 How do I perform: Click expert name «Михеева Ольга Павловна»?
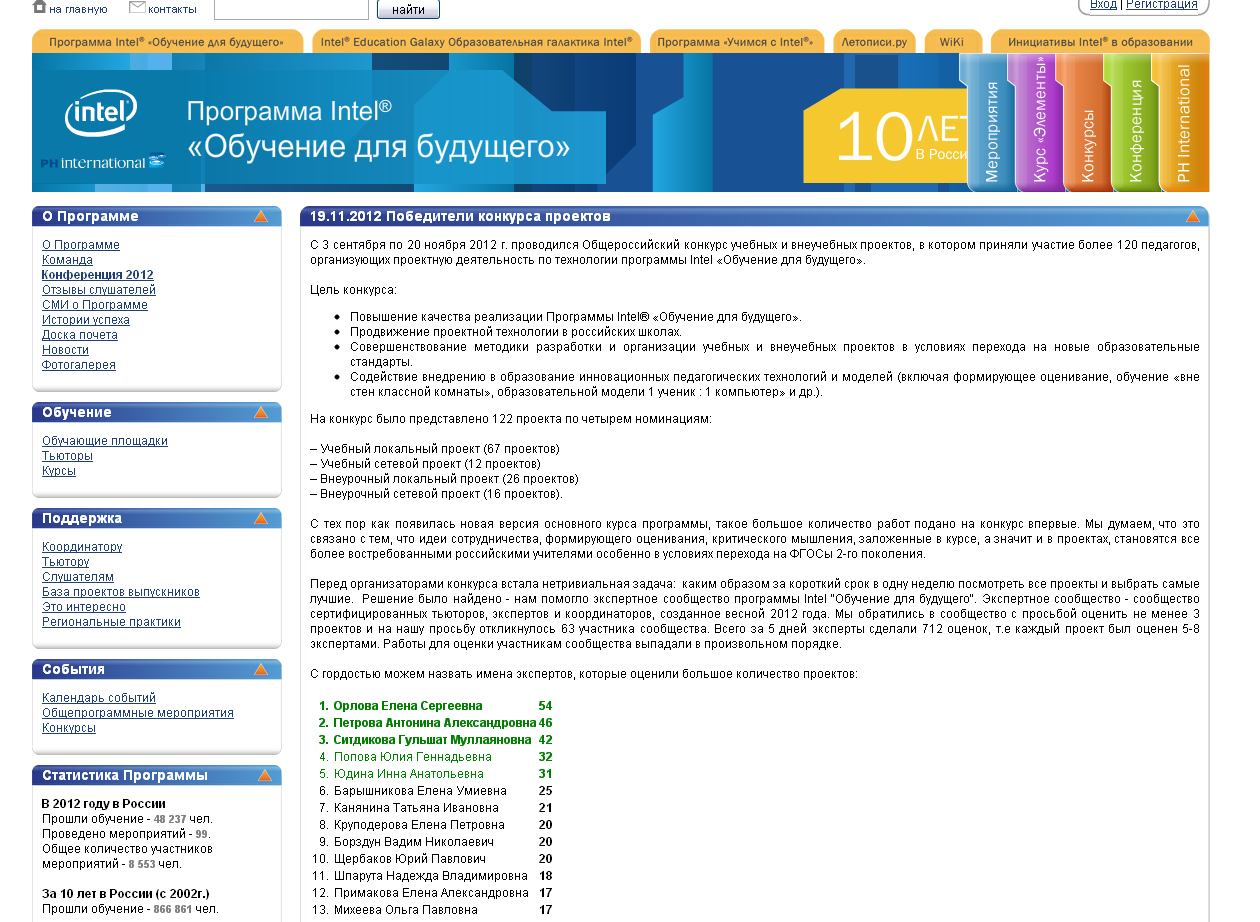405,910
